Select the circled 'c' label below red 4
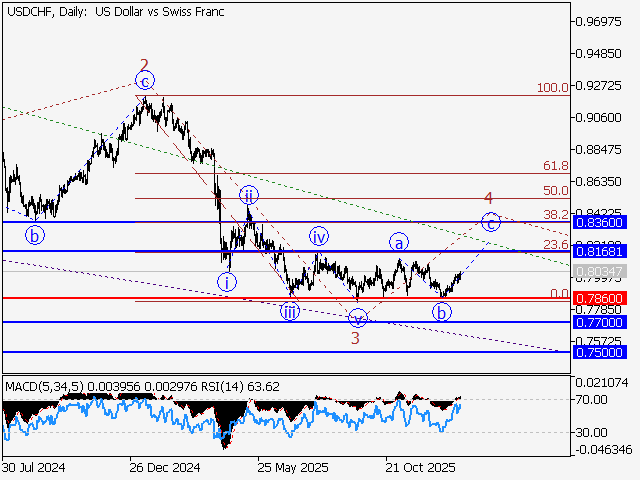This screenshot has height=480, width=640. (x=490, y=222)
